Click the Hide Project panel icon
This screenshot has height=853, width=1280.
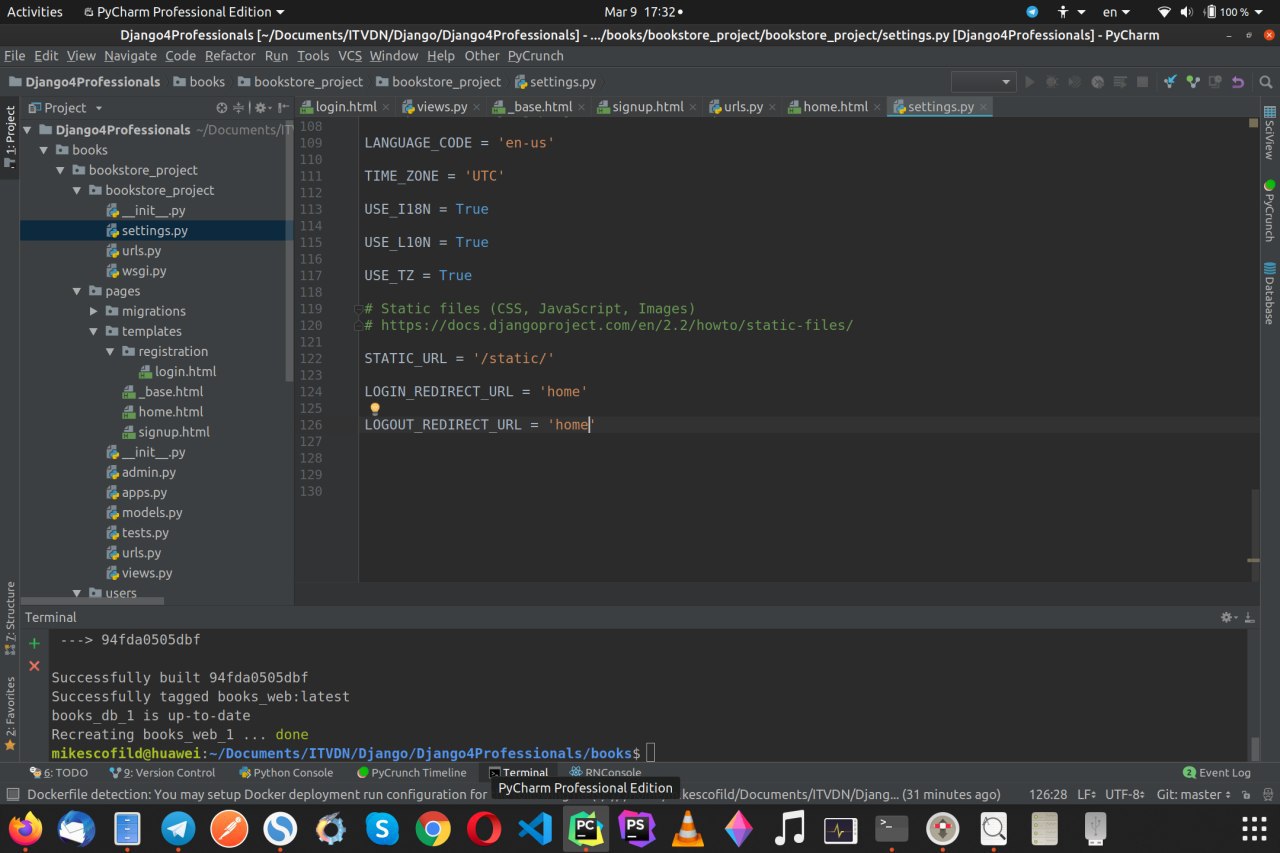(283, 107)
